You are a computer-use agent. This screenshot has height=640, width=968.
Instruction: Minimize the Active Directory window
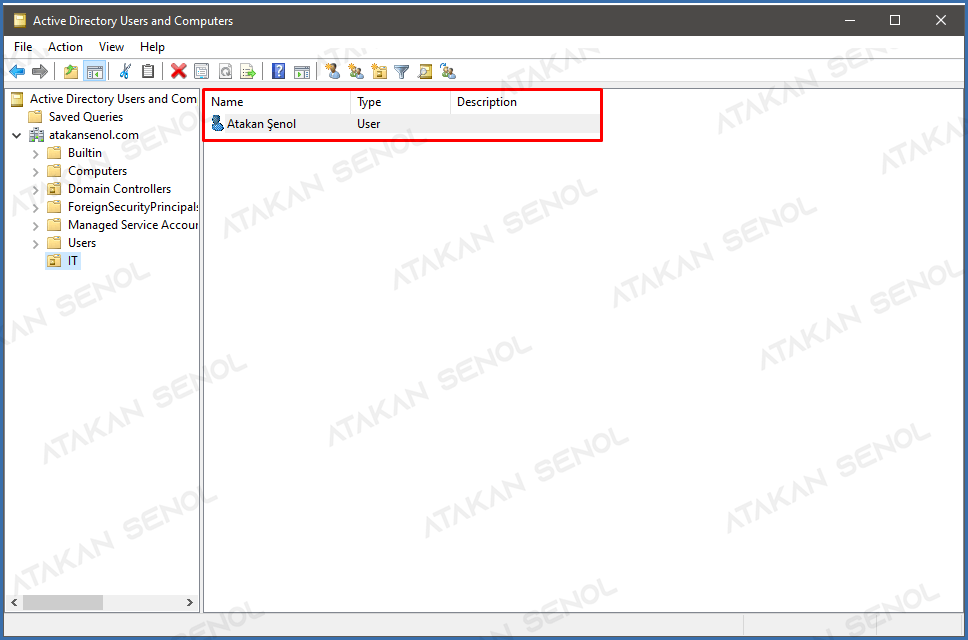coord(850,20)
